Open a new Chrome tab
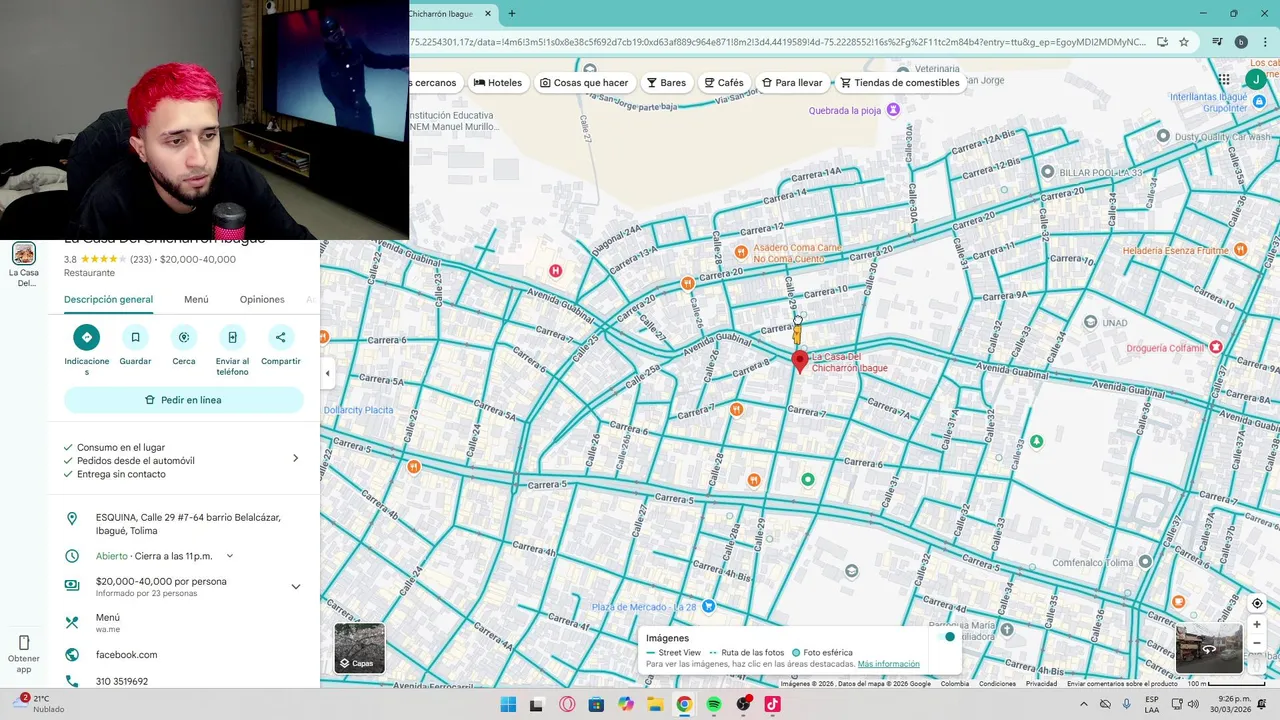The height and width of the screenshot is (720, 1280). click(x=511, y=14)
